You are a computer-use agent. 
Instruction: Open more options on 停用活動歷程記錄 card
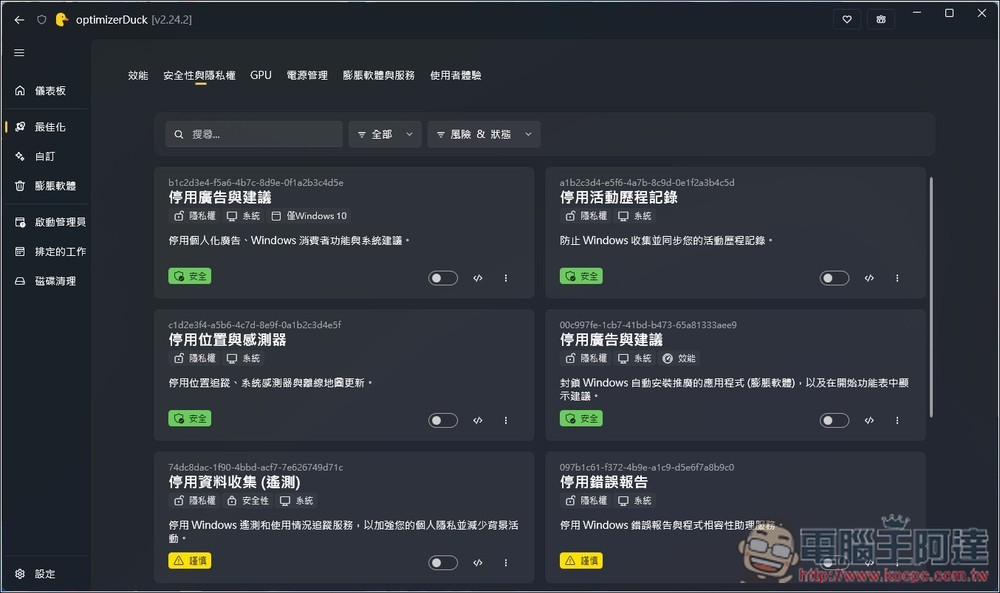(x=897, y=278)
